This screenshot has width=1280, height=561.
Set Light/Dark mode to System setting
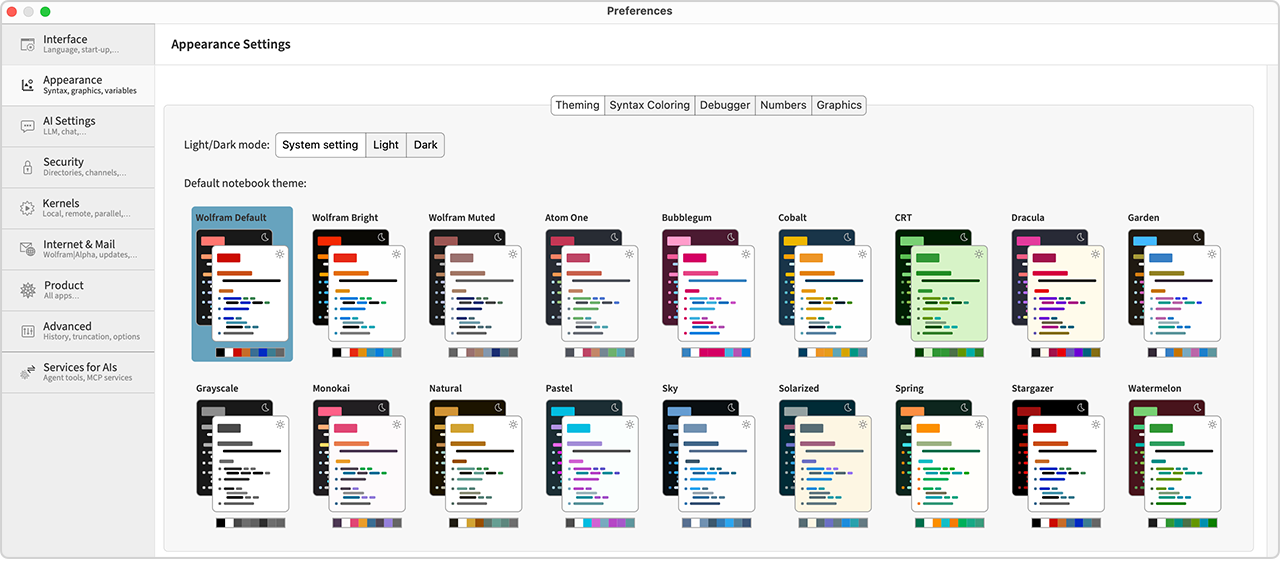pyautogui.click(x=320, y=145)
